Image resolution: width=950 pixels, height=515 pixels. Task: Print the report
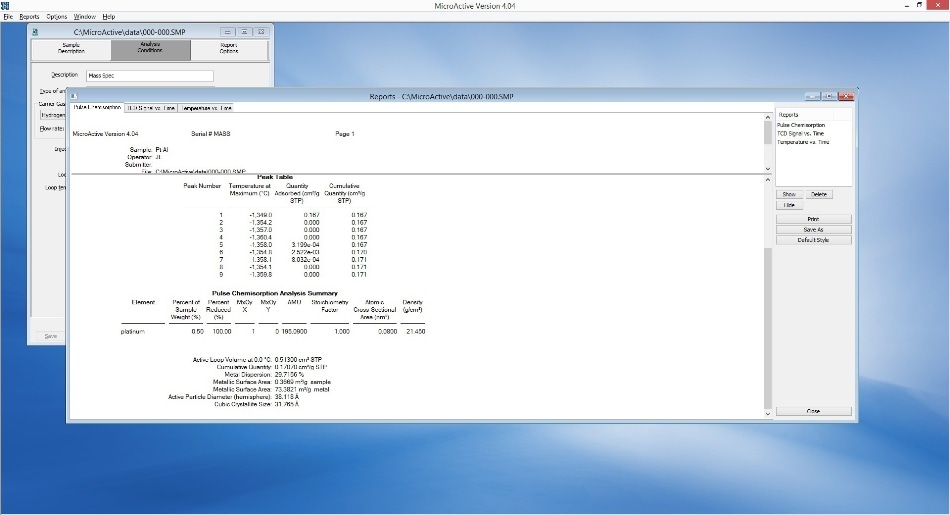coord(814,219)
